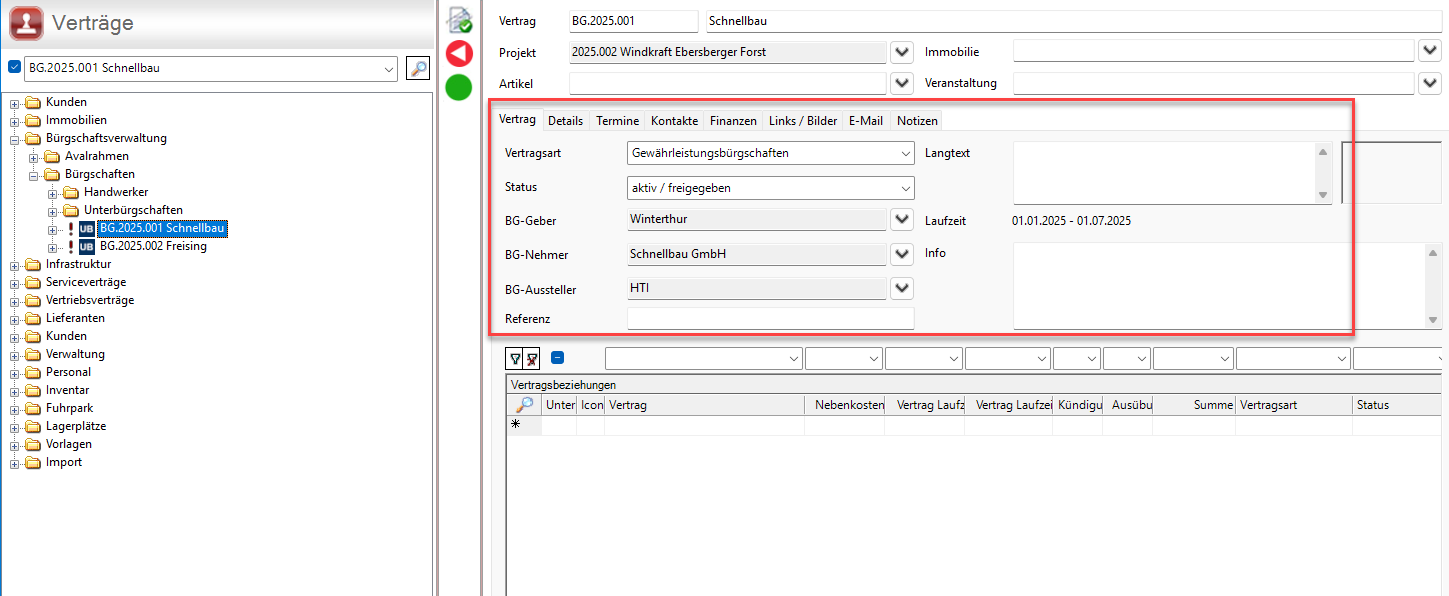
Task: Open the Immobilie dropdown arrow button
Action: pyautogui.click(x=1429, y=51)
